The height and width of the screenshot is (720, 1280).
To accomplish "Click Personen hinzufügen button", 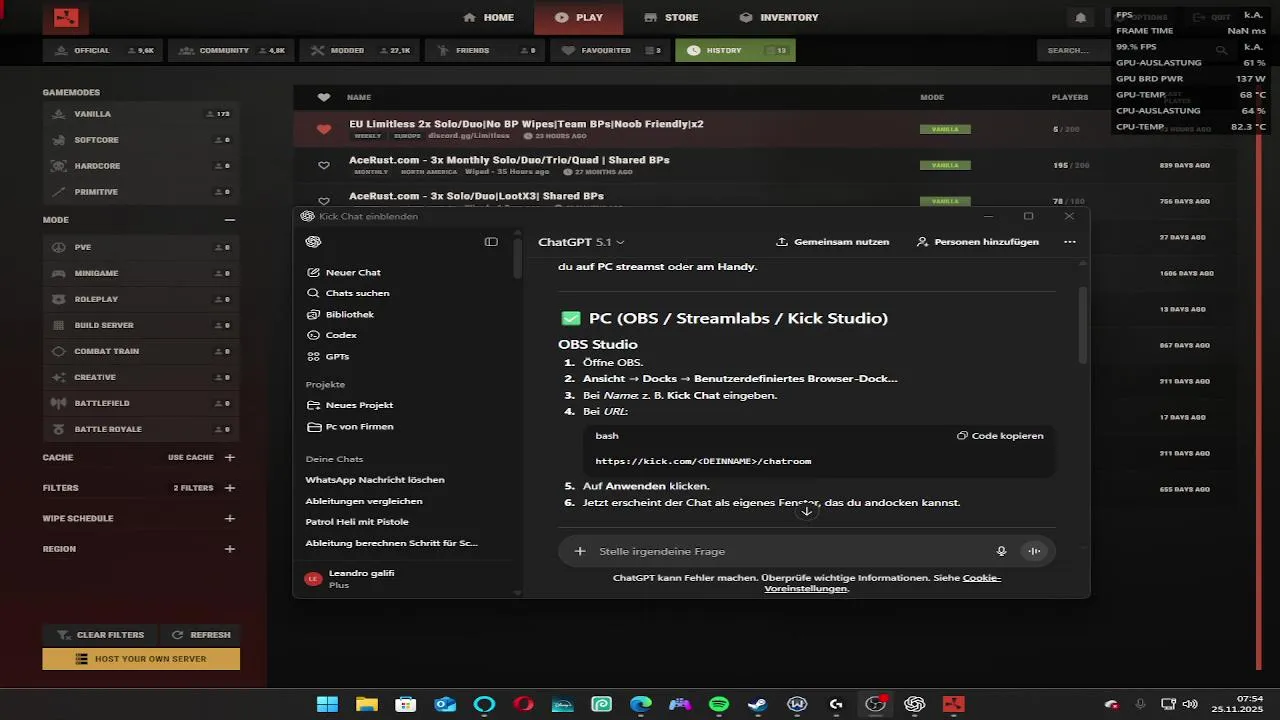I will [x=977, y=242].
